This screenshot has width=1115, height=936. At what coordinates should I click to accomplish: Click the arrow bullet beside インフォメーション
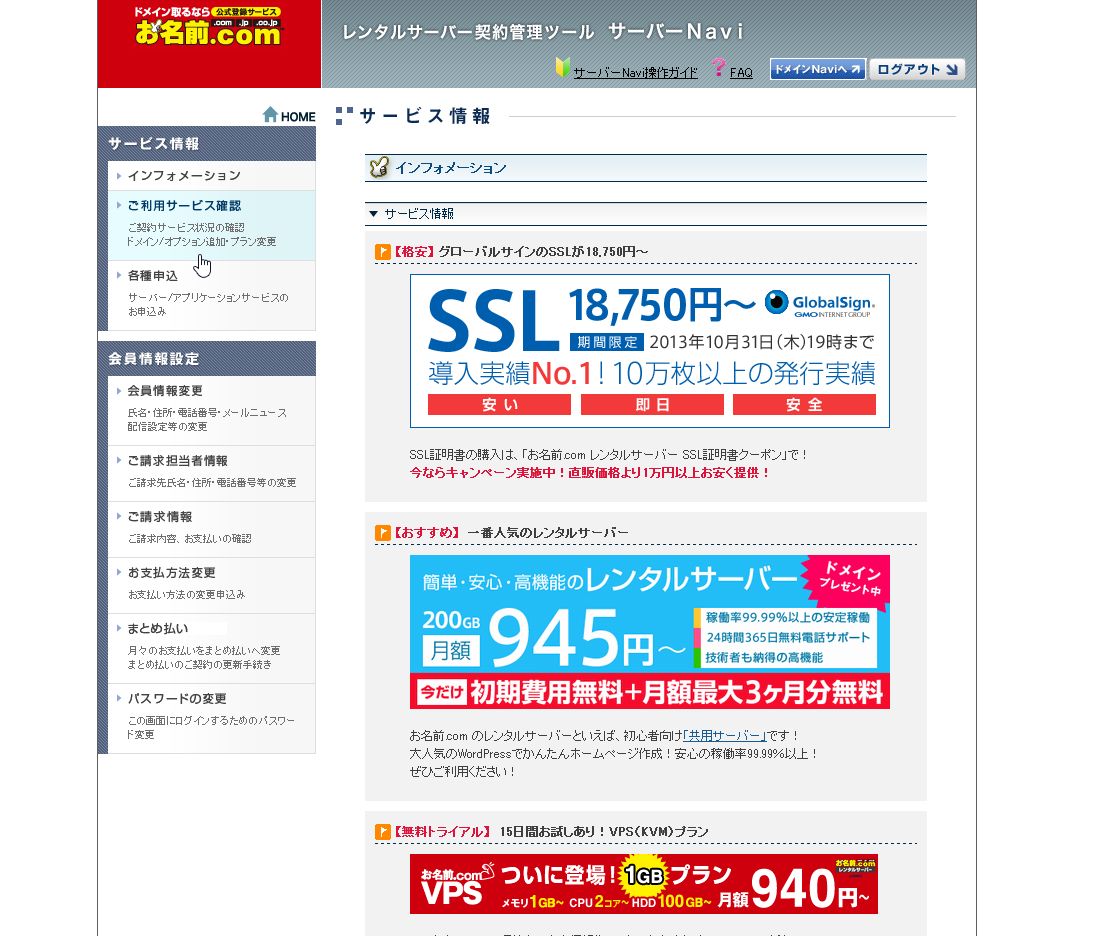click(x=119, y=175)
